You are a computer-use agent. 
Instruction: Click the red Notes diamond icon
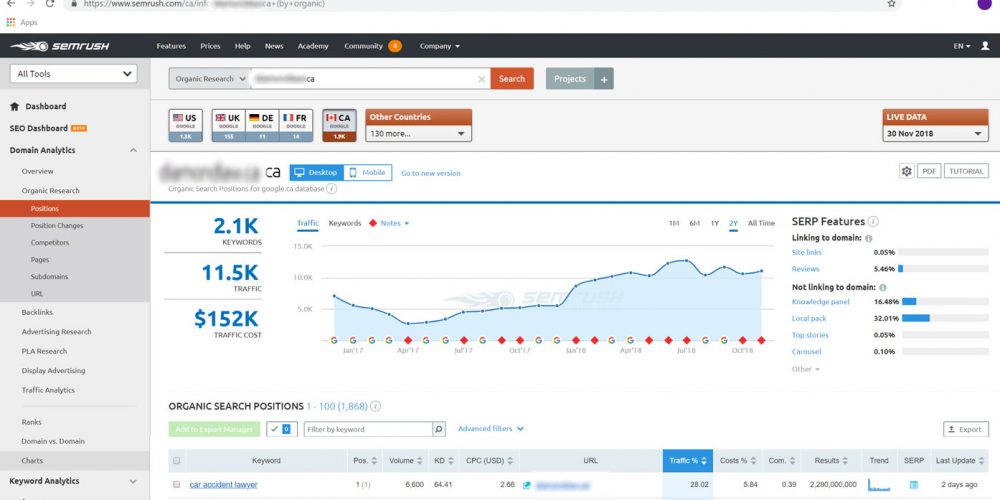[372, 223]
